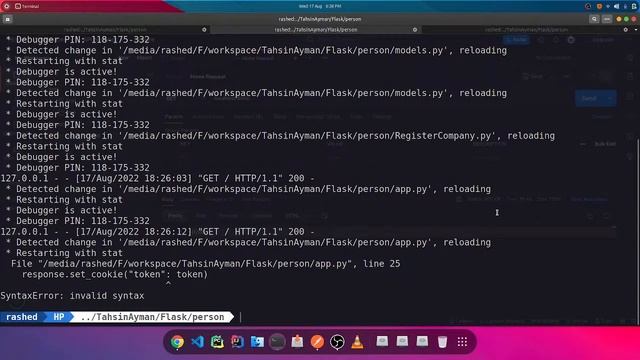Open Google Chrome from the dock

tap(177, 342)
